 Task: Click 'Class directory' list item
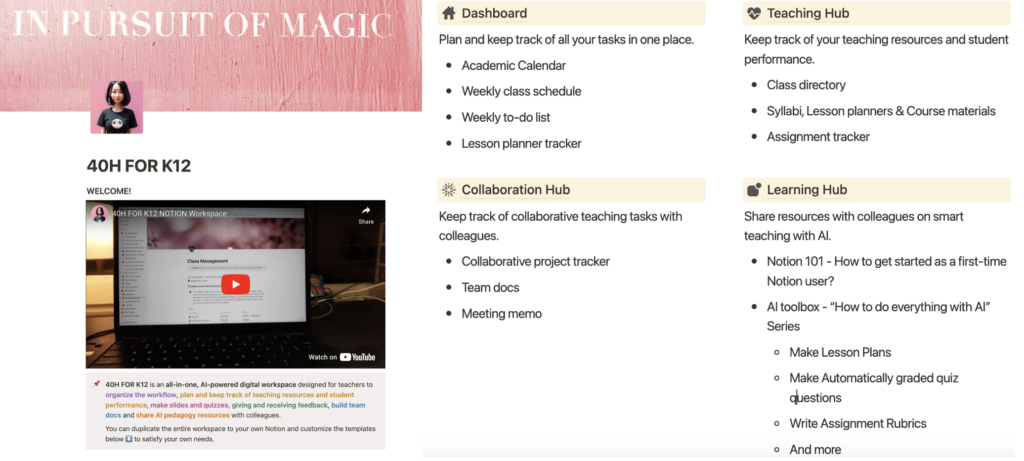tap(806, 85)
